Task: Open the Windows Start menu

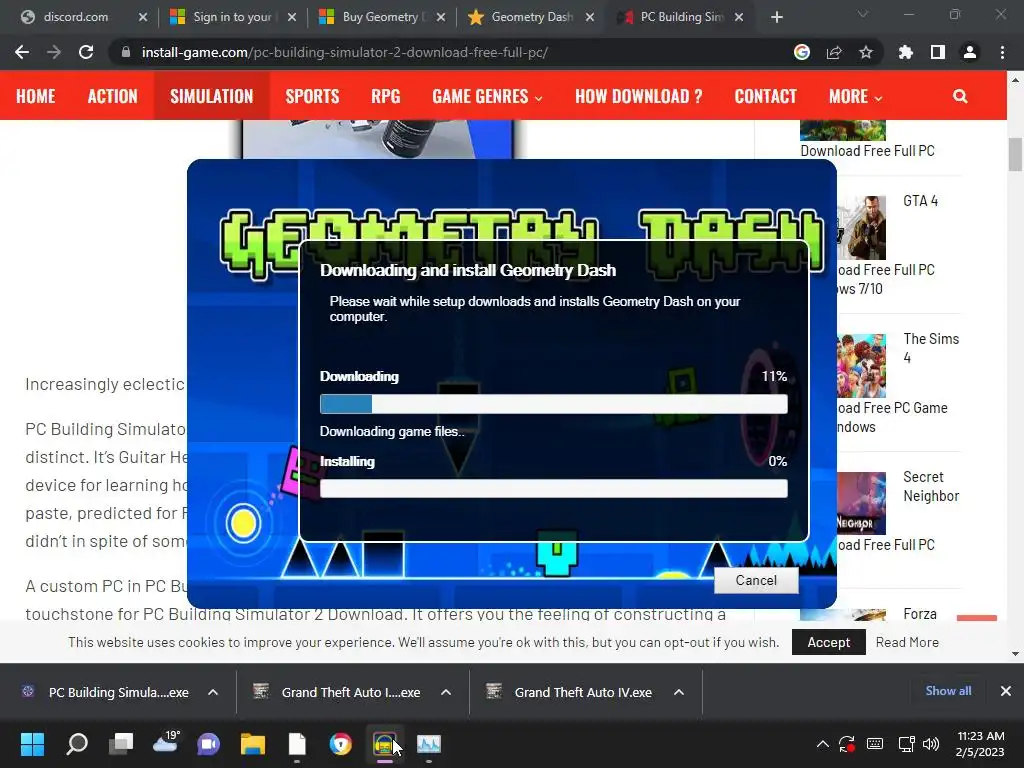Action: point(32,744)
